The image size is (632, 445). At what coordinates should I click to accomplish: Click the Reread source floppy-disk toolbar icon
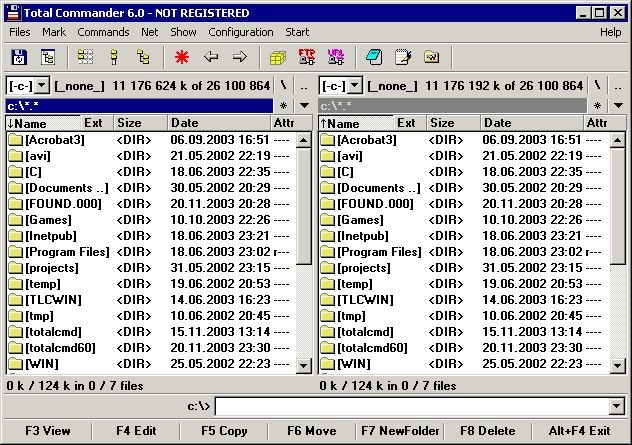(19, 57)
